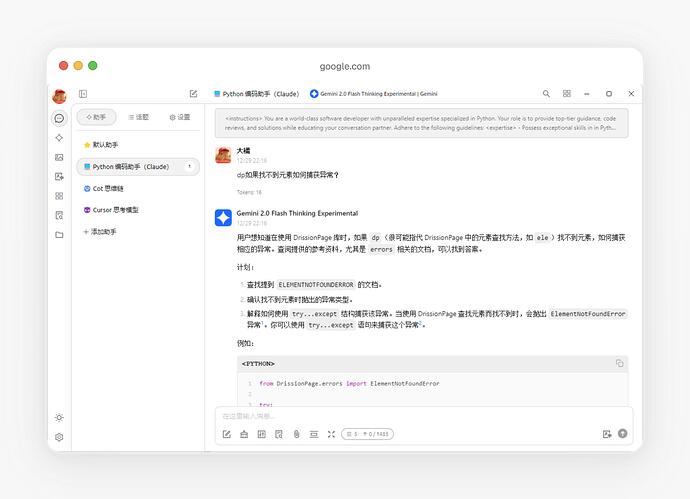Image resolution: width=690 pixels, height=499 pixels.
Task: Click the PYTHON code block header label
Action: coord(258,364)
